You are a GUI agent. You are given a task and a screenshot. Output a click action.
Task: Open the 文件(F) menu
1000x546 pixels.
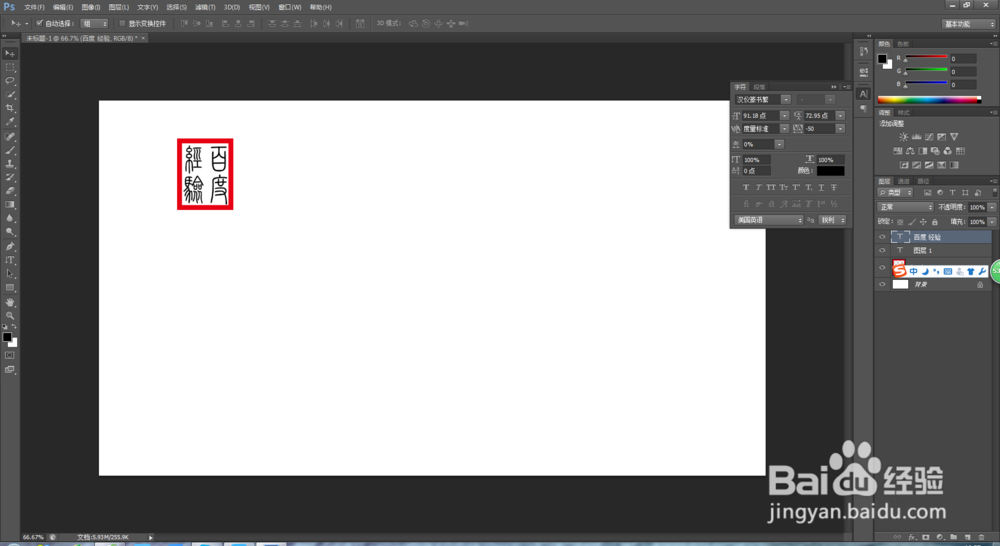click(x=34, y=7)
